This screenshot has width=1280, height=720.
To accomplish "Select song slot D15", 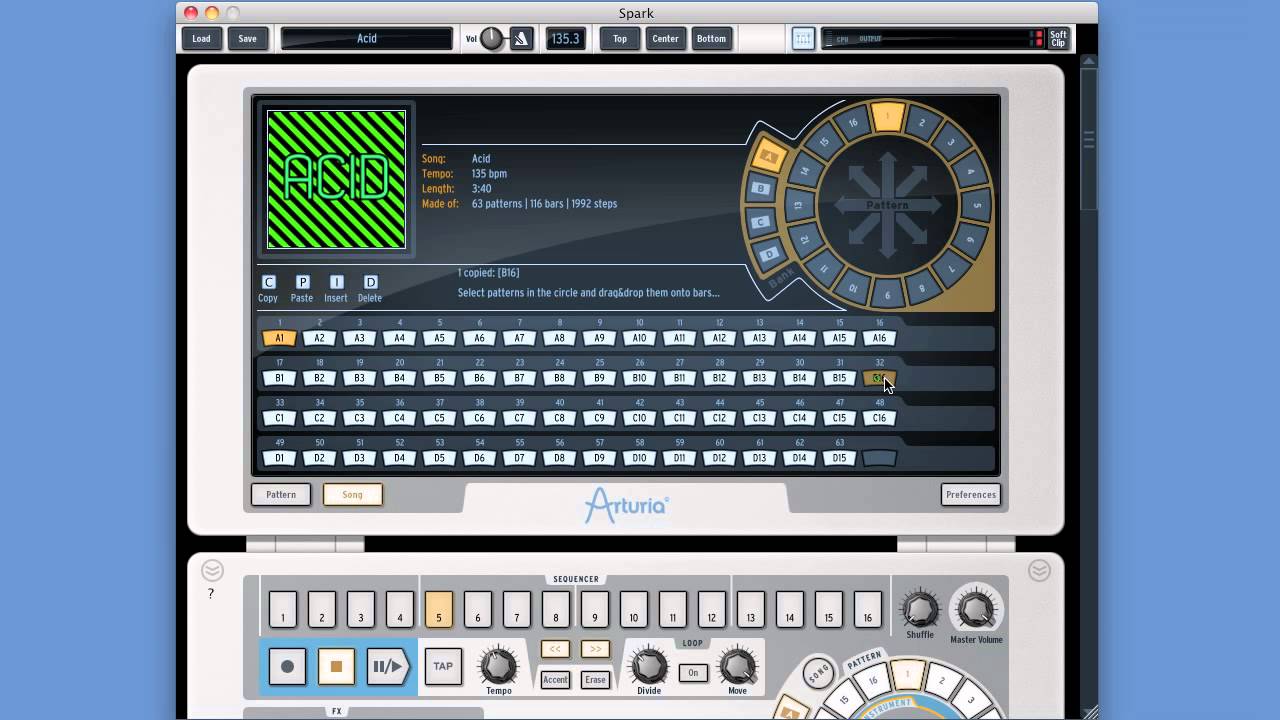I will 839,458.
